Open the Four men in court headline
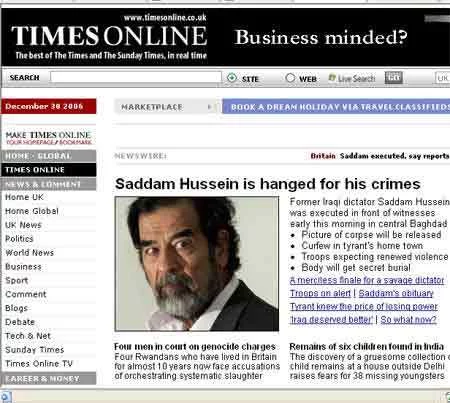Viewport: 450px width, 403px height. pos(195,346)
